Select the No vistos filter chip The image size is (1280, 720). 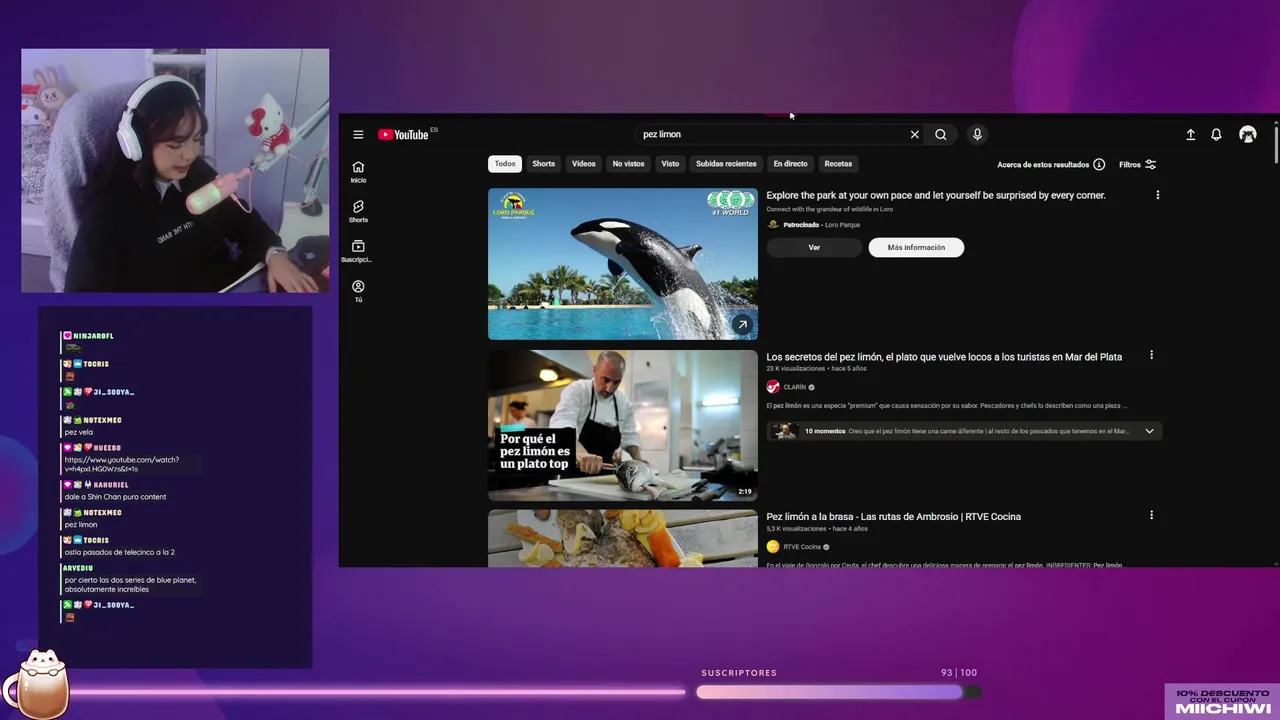pos(628,164)
